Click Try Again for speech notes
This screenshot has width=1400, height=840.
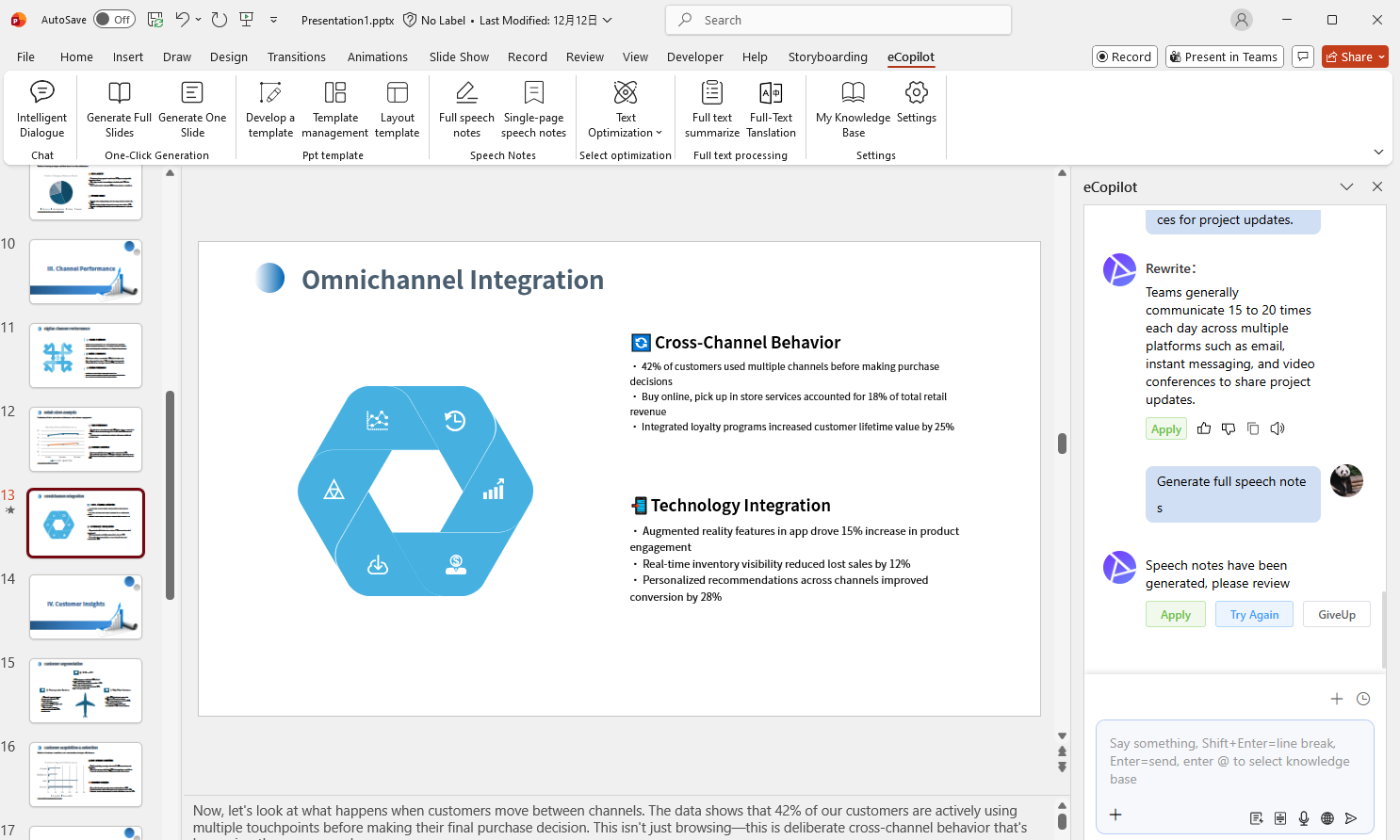pyautogui.click(x=1254, y=614)
